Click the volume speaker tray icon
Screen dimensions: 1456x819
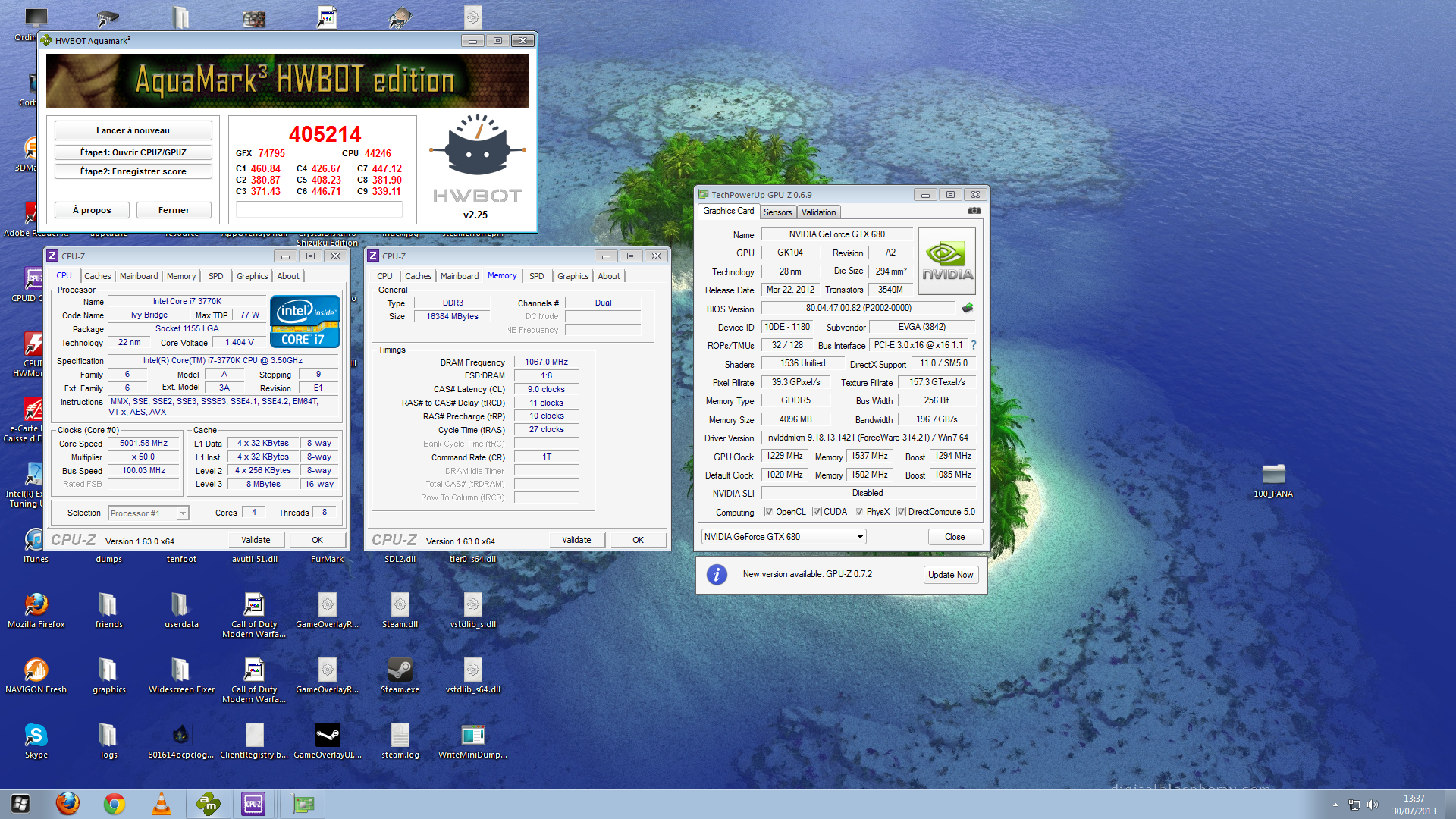(x=1372, y=805)
